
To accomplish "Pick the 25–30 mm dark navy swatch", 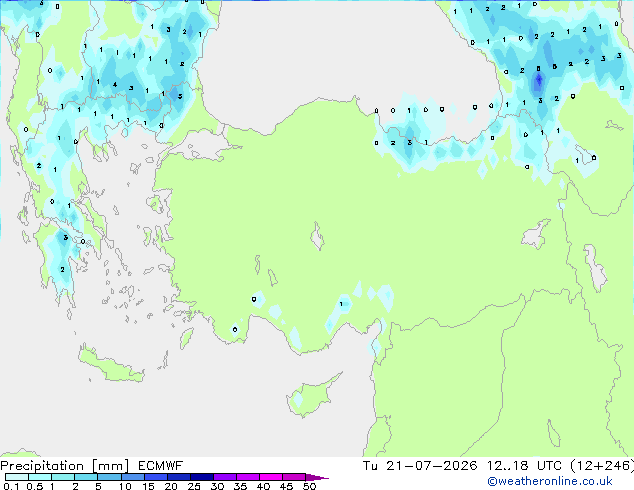I will coord(201,477).
